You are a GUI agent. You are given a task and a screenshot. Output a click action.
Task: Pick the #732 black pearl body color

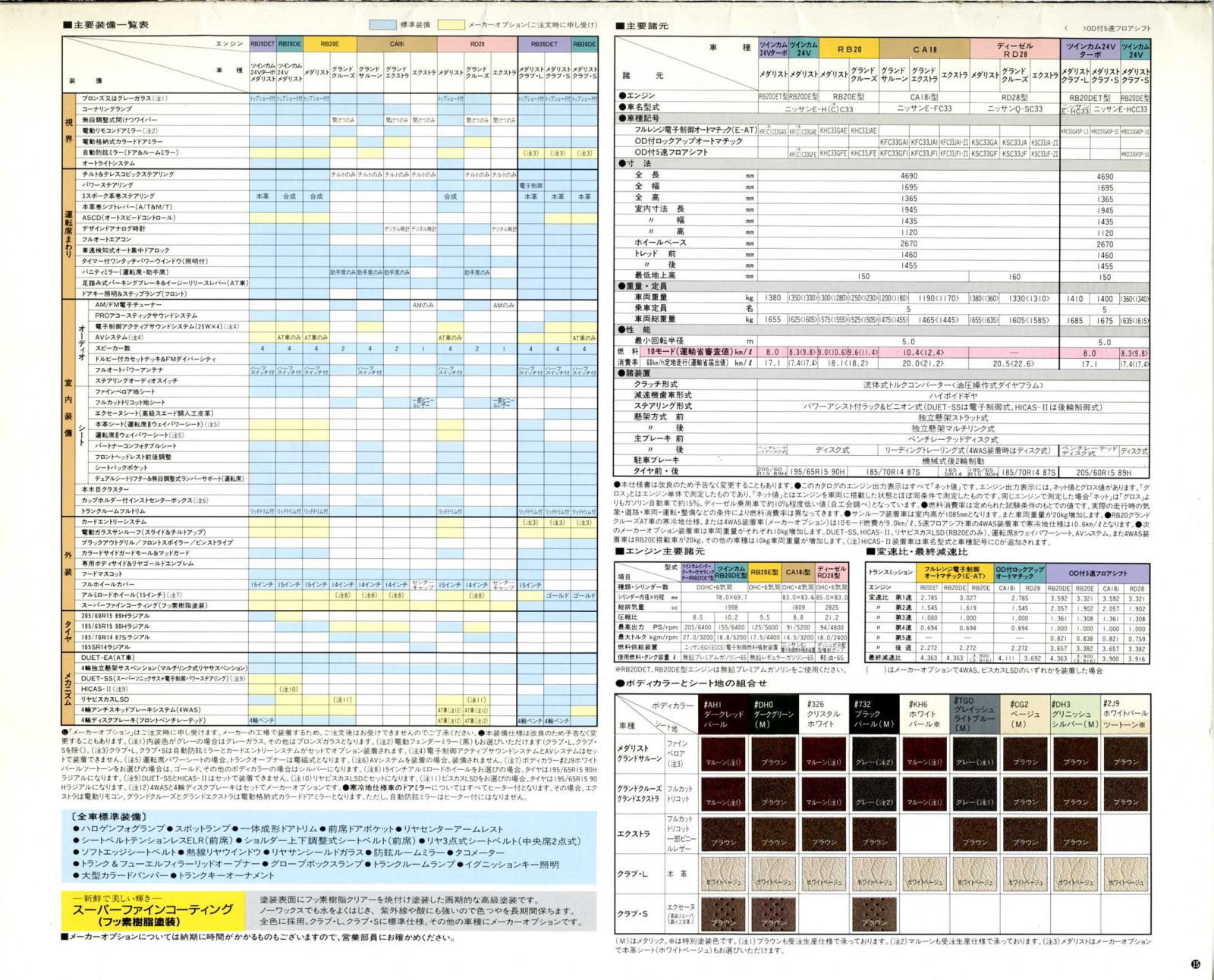click(874, 714)
